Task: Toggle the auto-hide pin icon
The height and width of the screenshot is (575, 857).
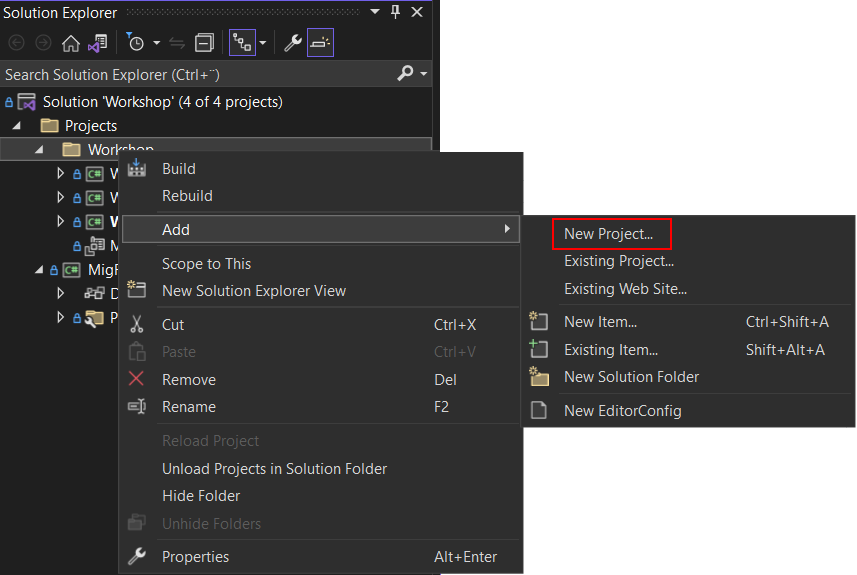Action: pyautogui.click(x=396, y=11)
